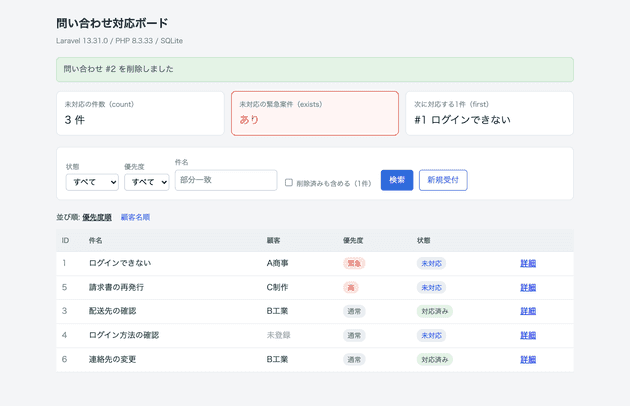Click the ログイン方法の確認 subject cell
Viewport: 630px width, 406px height.
pos(124,335)
